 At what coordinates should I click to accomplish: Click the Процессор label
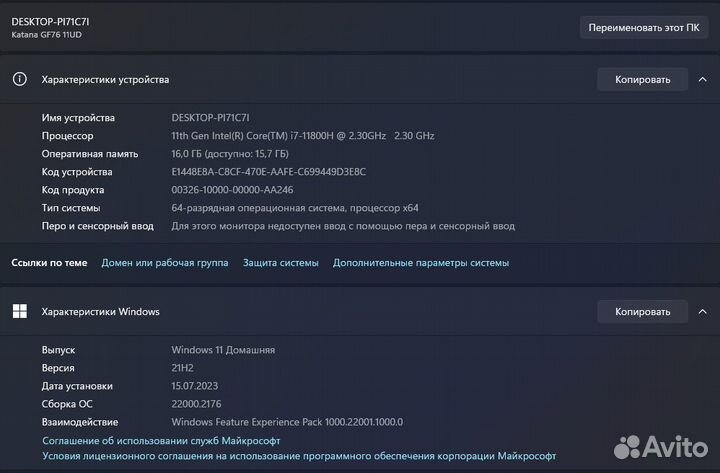(x=68, y=135)
